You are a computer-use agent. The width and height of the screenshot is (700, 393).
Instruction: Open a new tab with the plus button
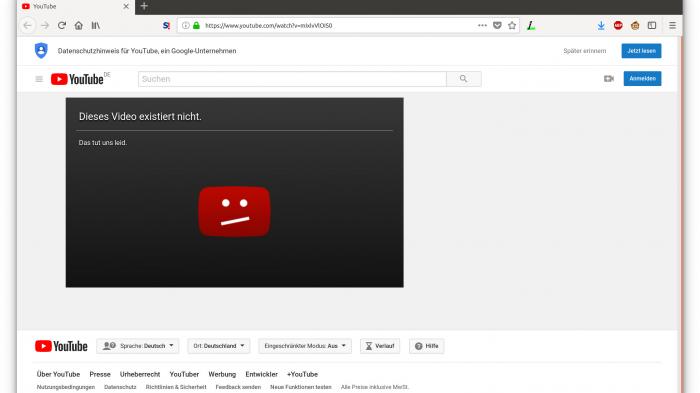click(x=144, y=6)
